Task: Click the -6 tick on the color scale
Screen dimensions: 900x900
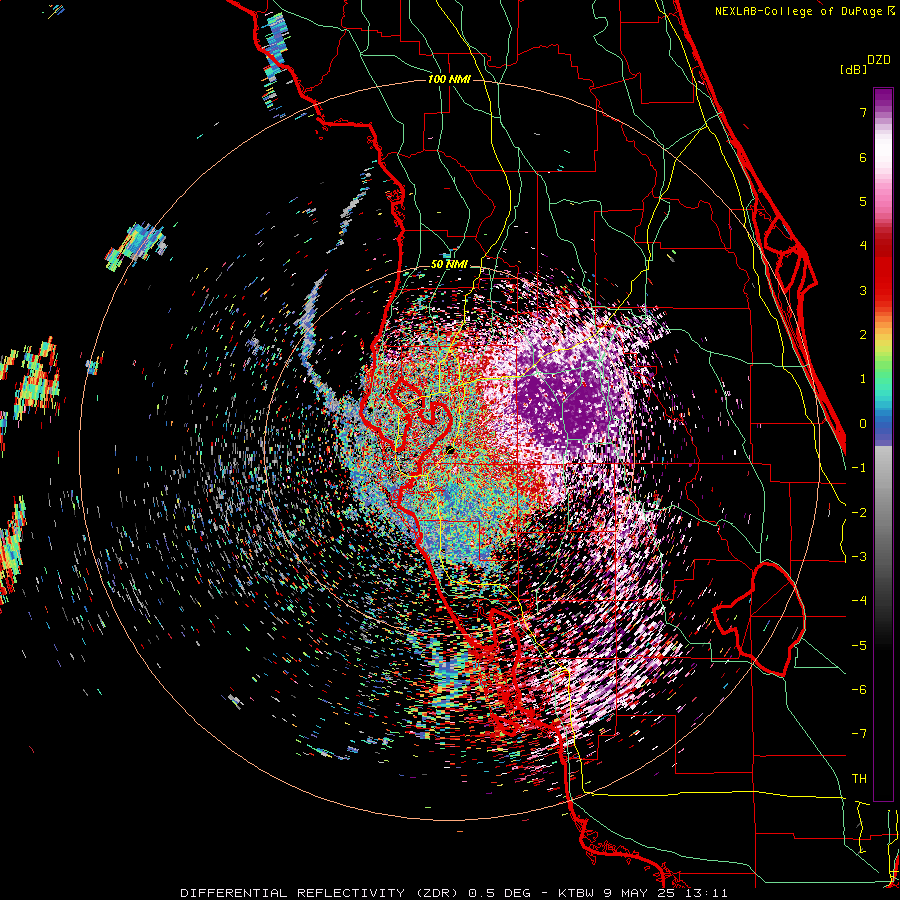Action: click(859, 690)
